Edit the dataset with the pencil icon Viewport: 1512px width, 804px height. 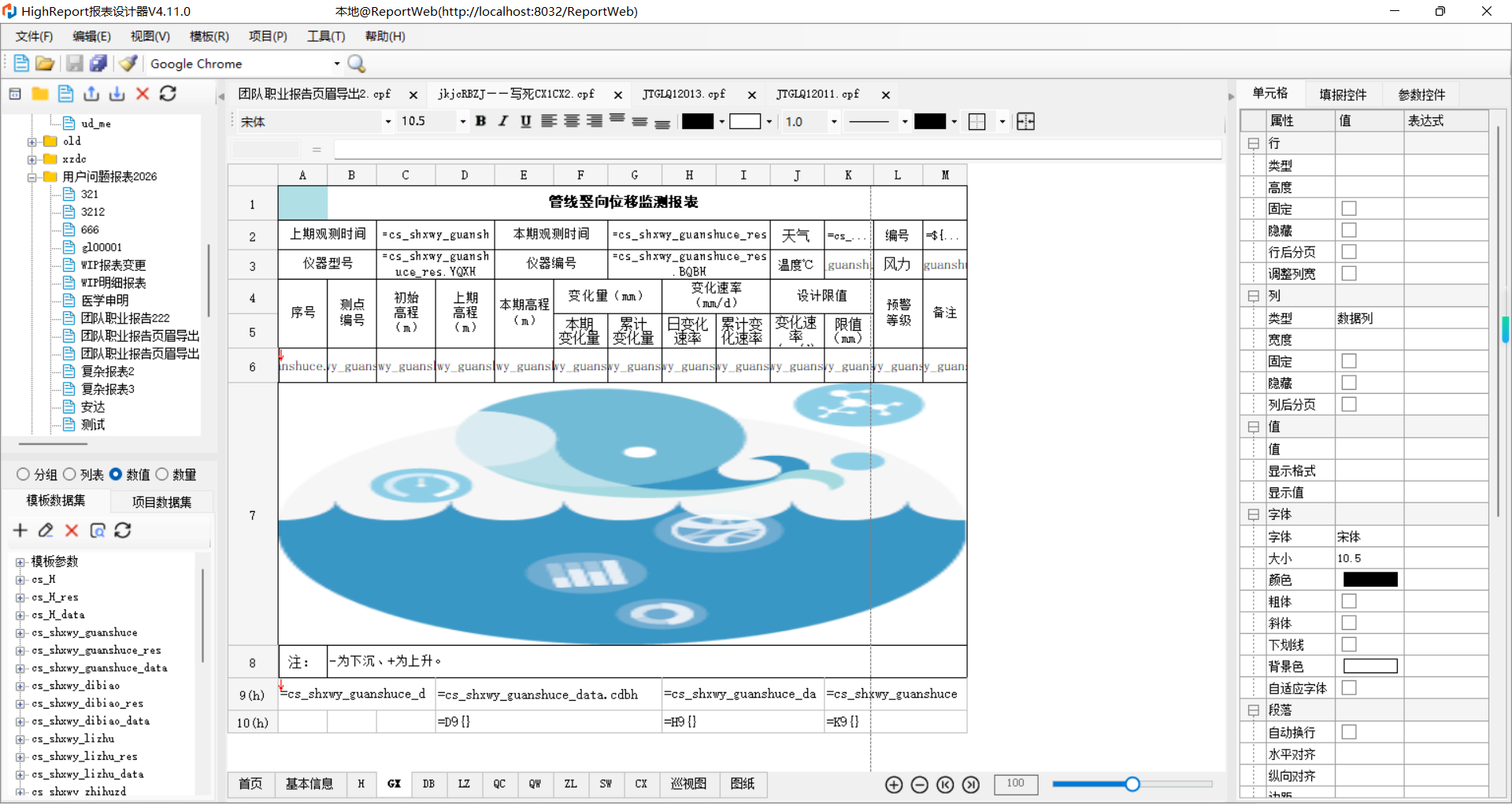point(46,531)
